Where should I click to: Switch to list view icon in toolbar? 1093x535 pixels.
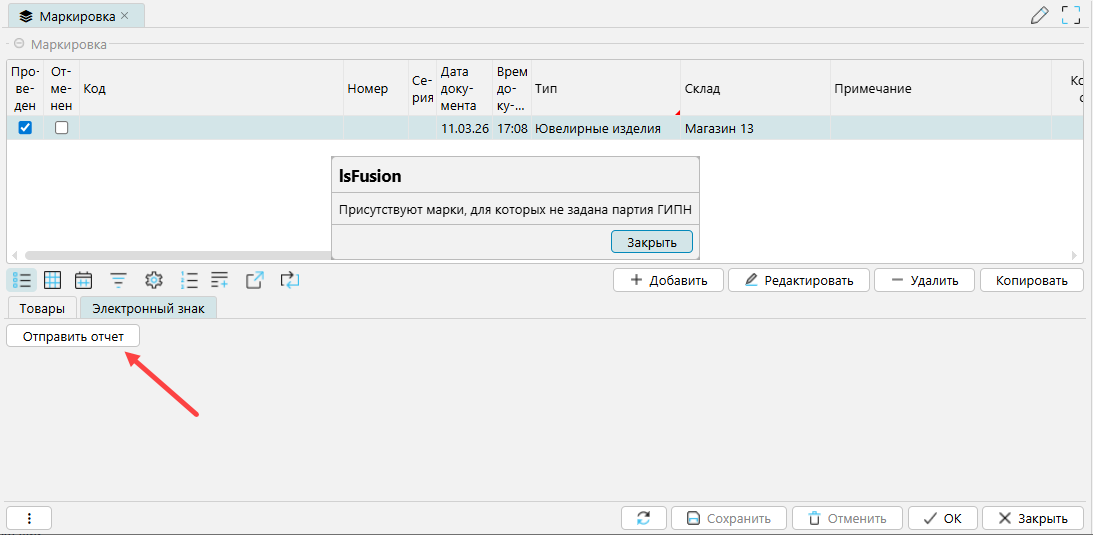click(21, 280)
